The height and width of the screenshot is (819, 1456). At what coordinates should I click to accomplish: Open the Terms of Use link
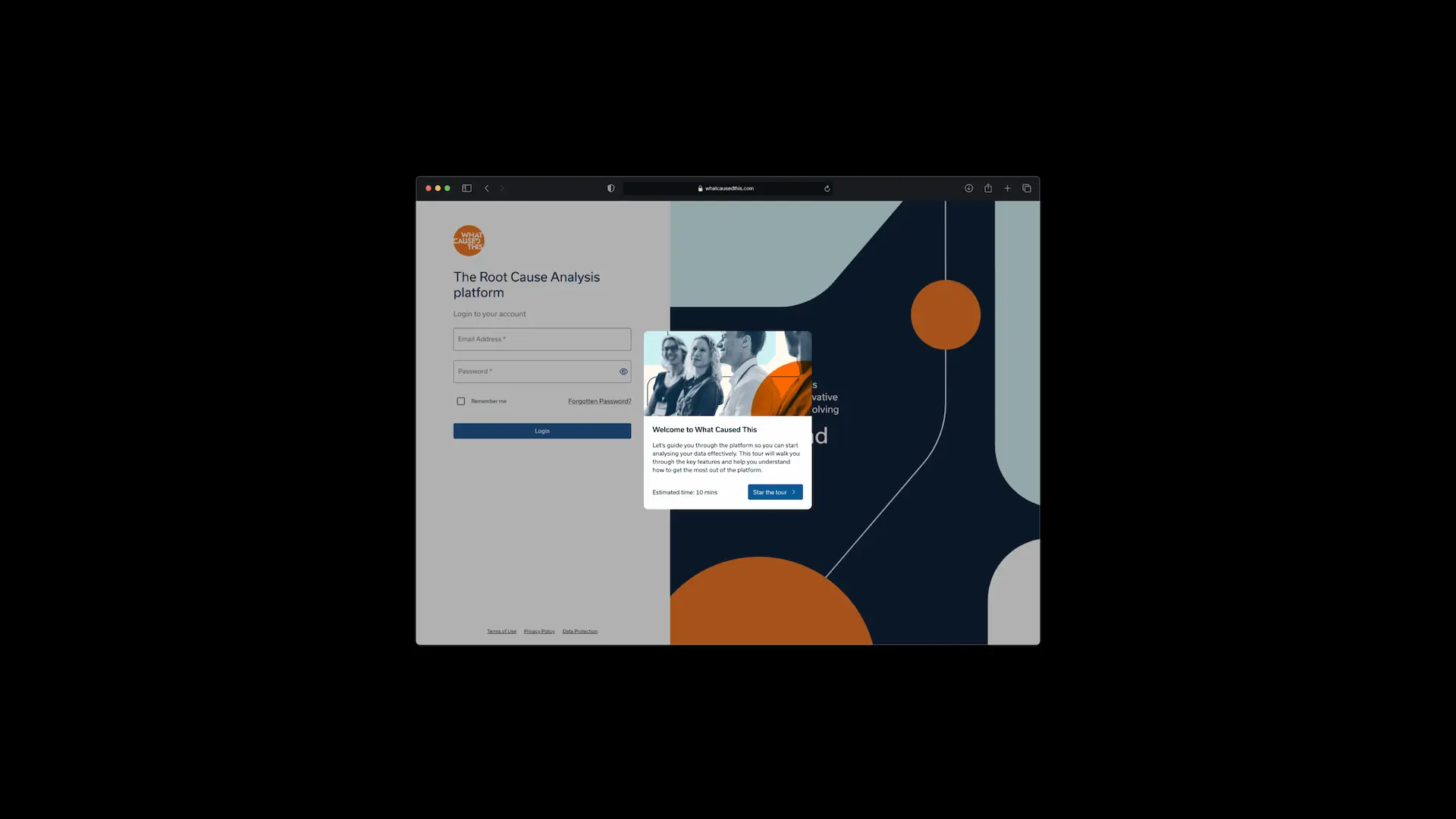501,631
